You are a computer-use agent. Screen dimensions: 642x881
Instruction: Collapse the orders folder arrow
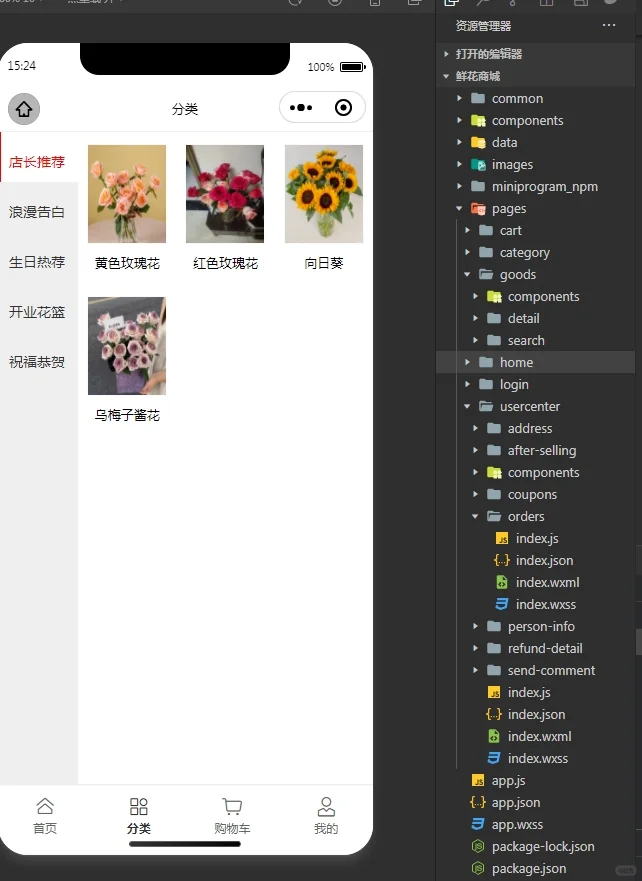475,516
